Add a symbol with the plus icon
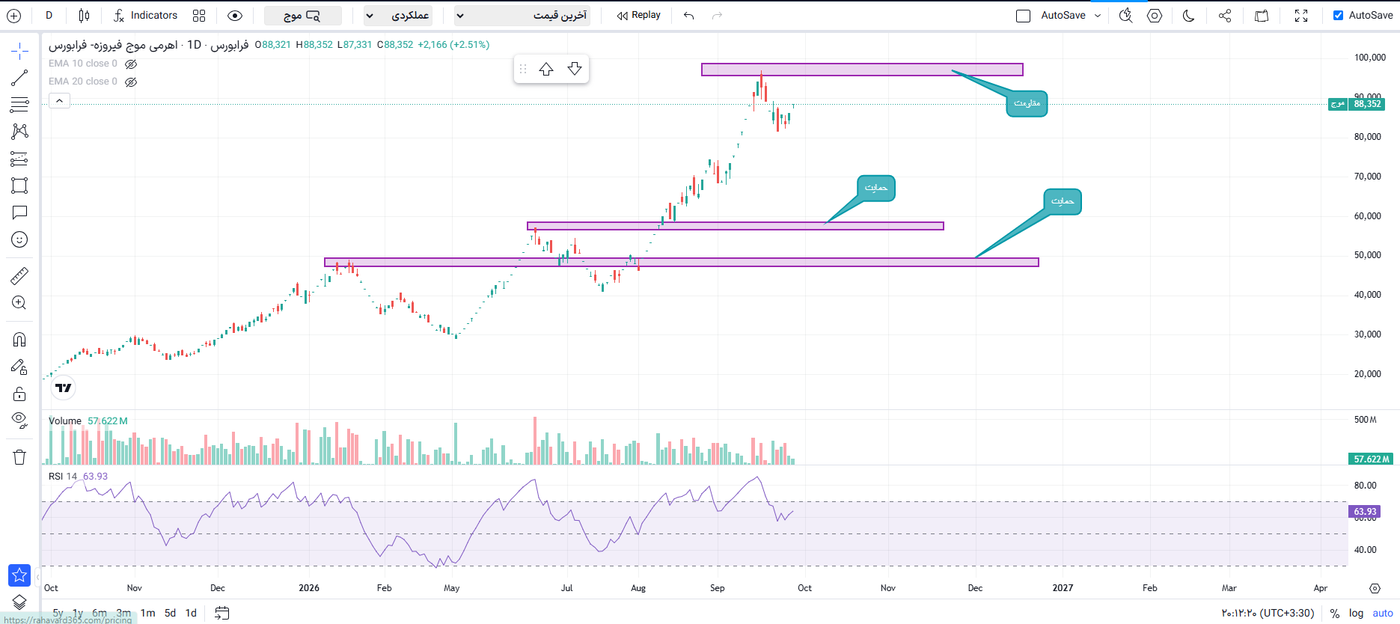This screenshot has height=624, width=1400. click(14, 16)
